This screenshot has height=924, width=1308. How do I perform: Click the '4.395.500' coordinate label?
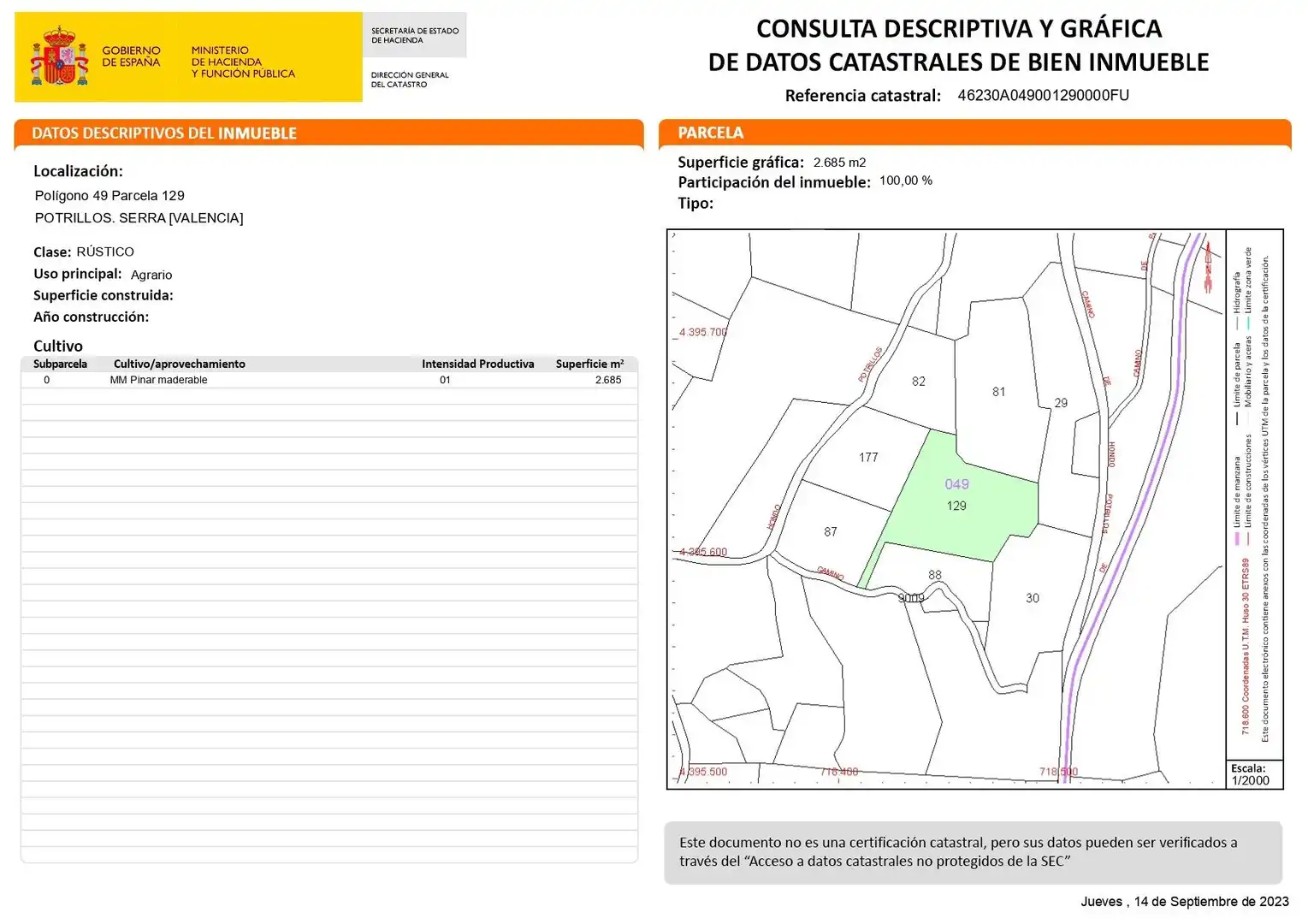[703, 772]
